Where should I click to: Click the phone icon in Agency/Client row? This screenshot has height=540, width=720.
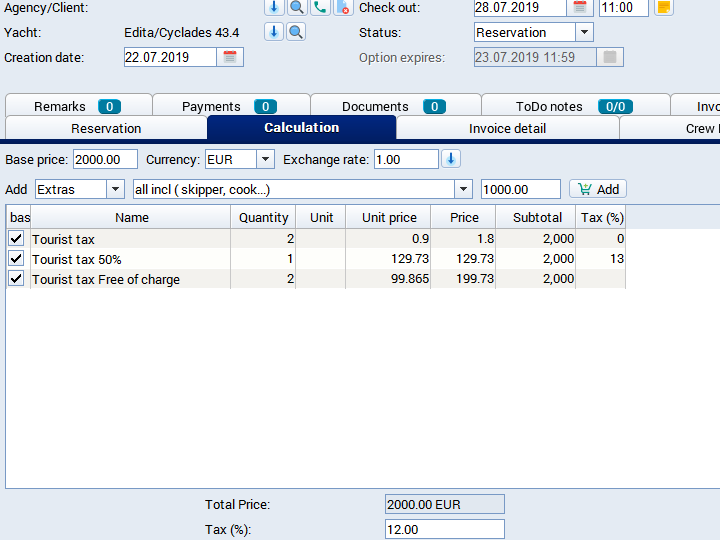point(320,7)
